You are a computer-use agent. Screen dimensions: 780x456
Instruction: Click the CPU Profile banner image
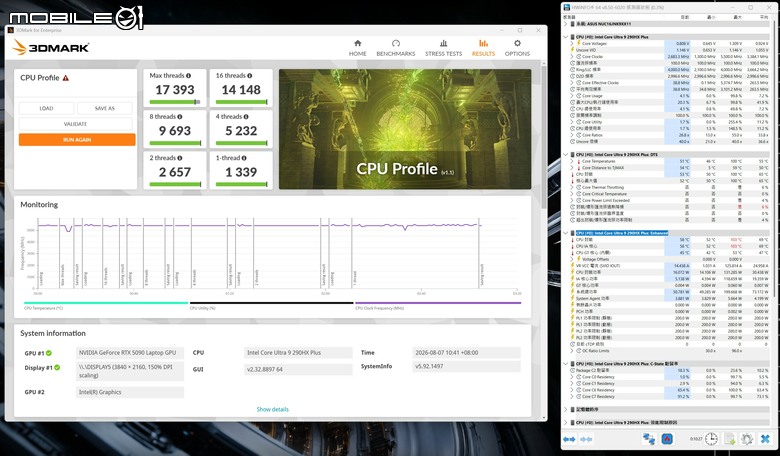[x=405, y=129]
